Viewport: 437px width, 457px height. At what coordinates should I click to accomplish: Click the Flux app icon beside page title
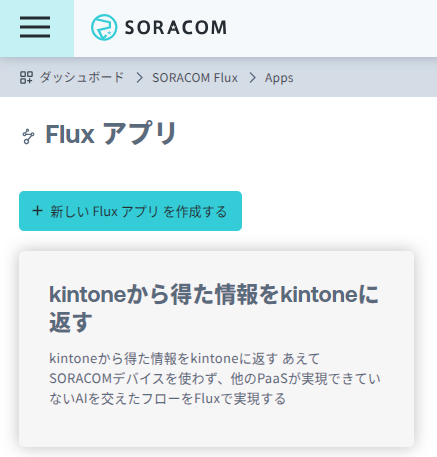(28, 136)
